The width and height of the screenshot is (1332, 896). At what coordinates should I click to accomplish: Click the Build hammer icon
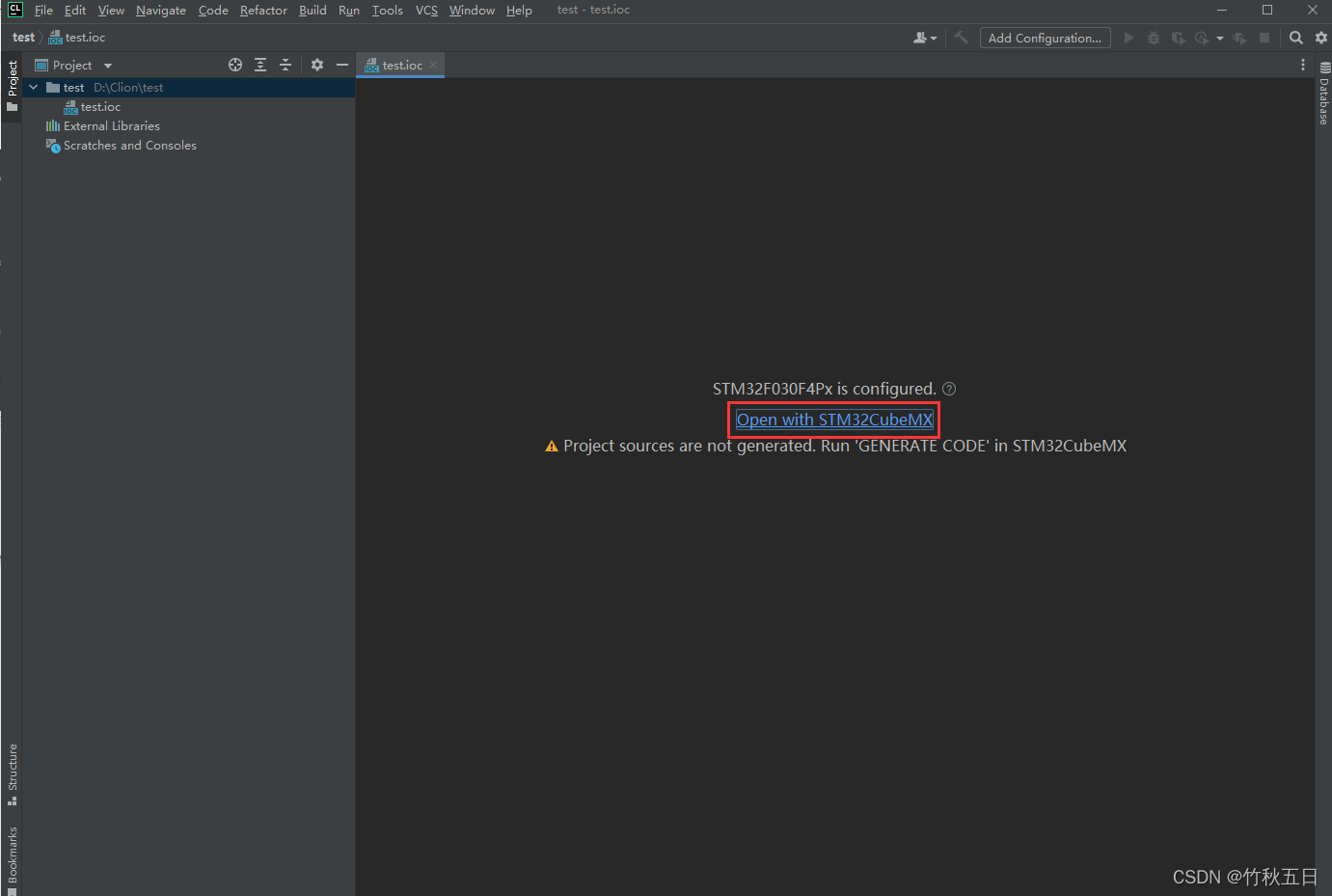pos(961,38)
